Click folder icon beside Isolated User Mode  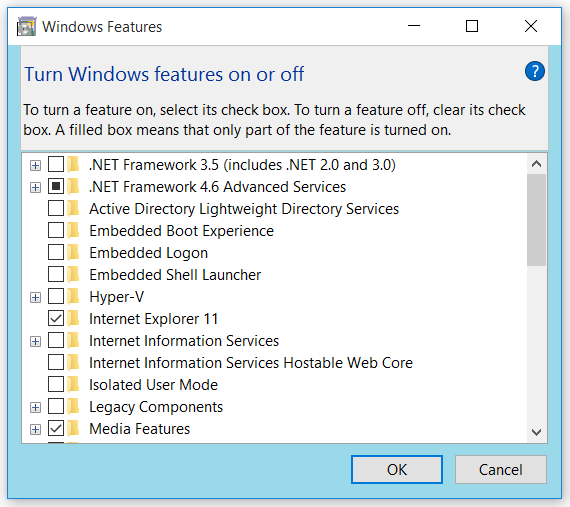pyautogui.click(x=73, y=385)
